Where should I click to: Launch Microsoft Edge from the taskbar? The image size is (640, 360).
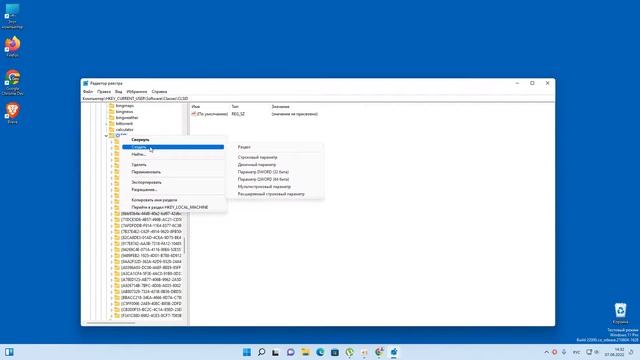point(320,352)
